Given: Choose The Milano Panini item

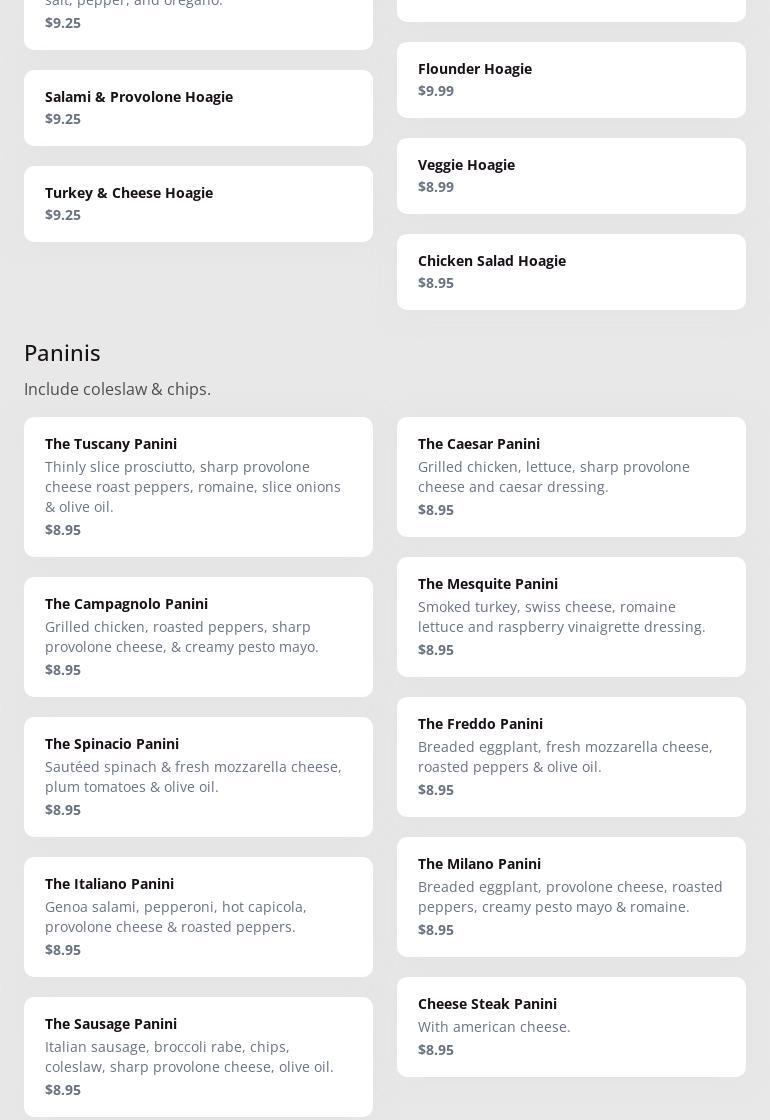Looking at the screenshot, I should click(x=571, y=897).
